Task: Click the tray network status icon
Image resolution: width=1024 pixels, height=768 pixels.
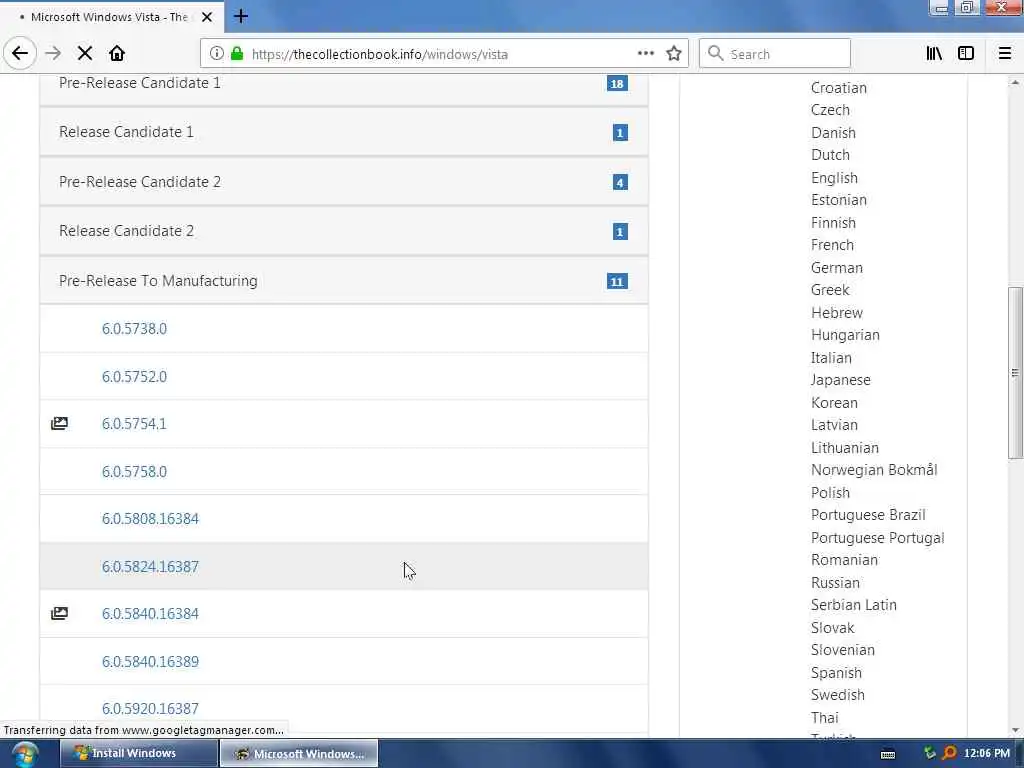Action: 930,754
